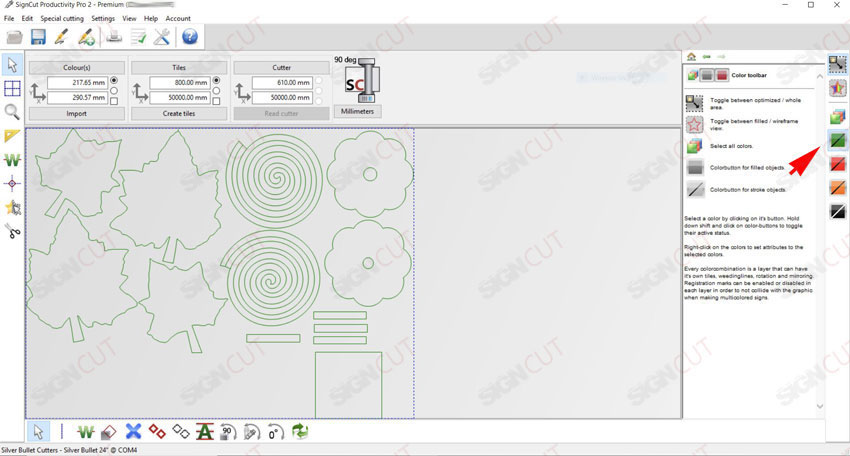Screen dimensions: 850x456
Task: Click the red diamond with shadow icon
Action: pyautogui.click(x=108, y=432)
